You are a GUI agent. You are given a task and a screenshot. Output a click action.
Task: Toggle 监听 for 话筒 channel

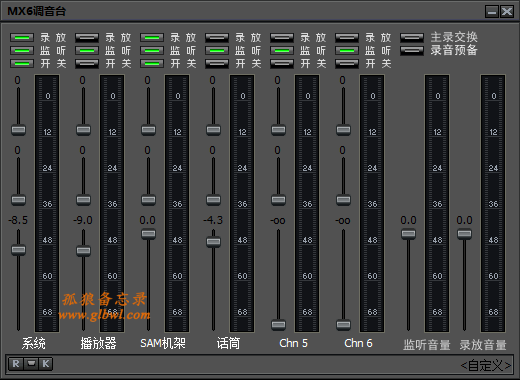(x=217, y=50)
